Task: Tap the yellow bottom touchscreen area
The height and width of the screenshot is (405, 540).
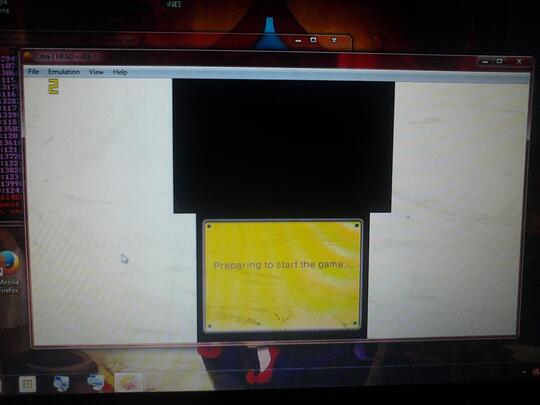Action: (282, 276)
